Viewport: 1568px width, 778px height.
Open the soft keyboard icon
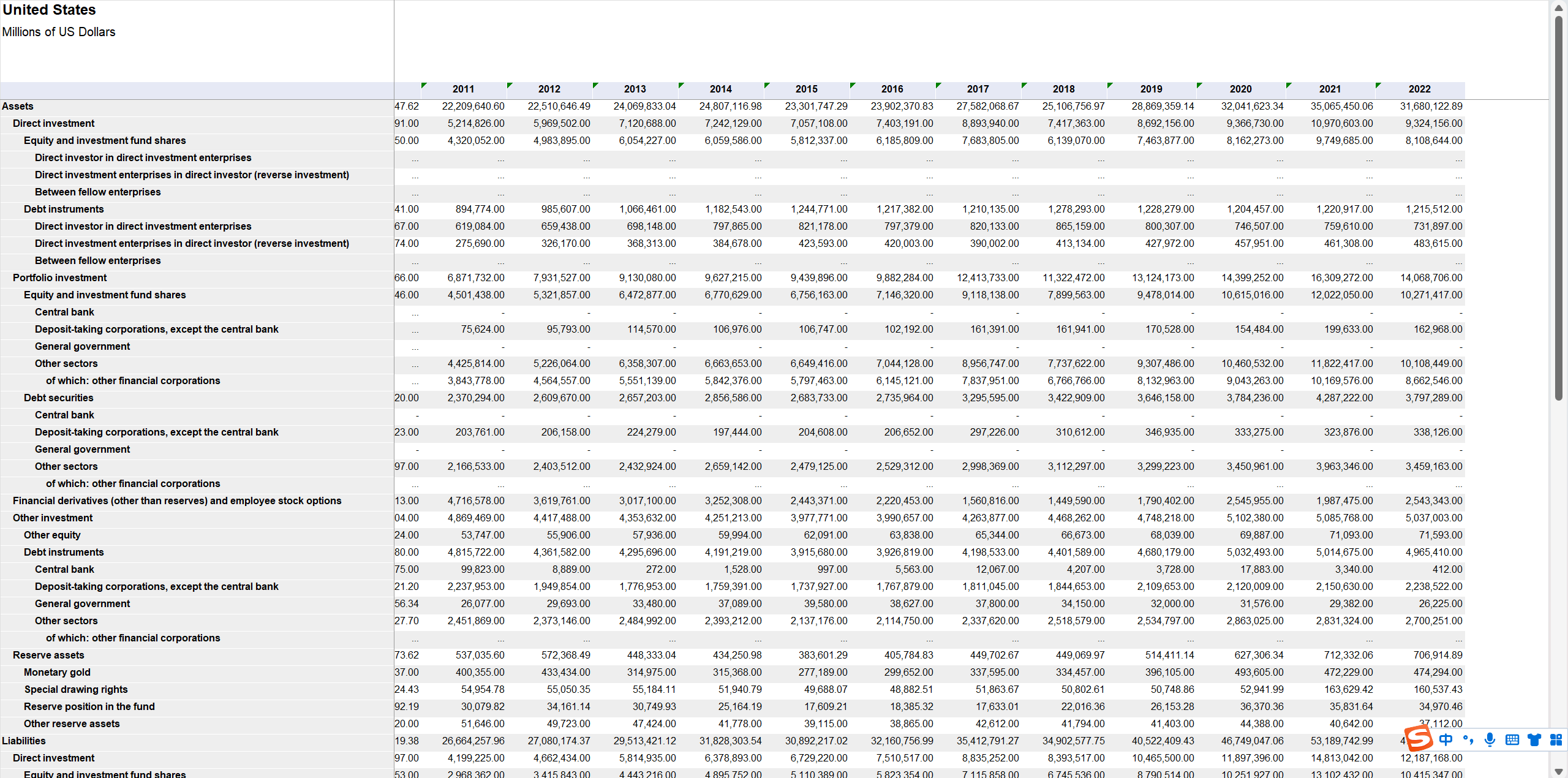pos(1512,739)
